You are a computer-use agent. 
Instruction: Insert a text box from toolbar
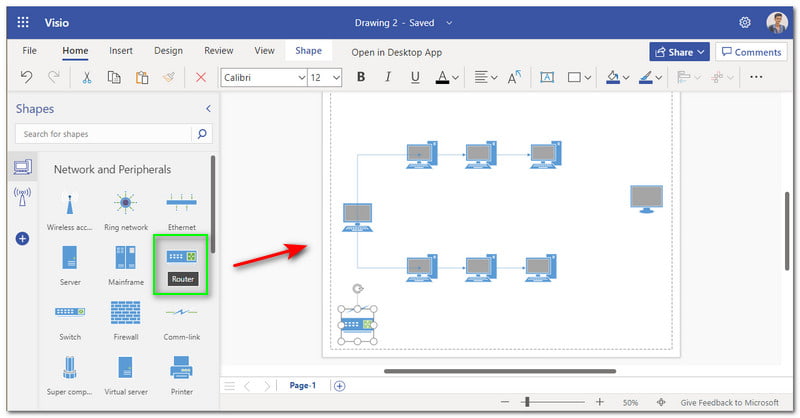point(547,77)
